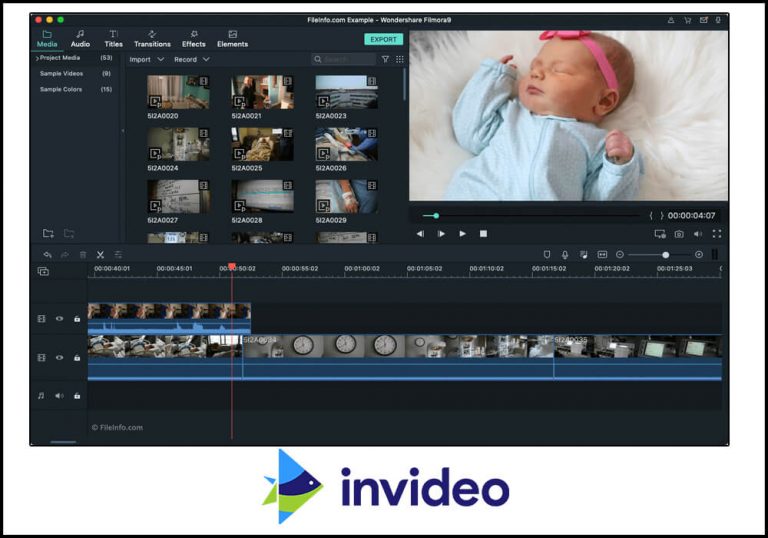This screenshot has height=538, width=768.
Task: Select clip thumbnail 5I2A0025
Action: 263,144
